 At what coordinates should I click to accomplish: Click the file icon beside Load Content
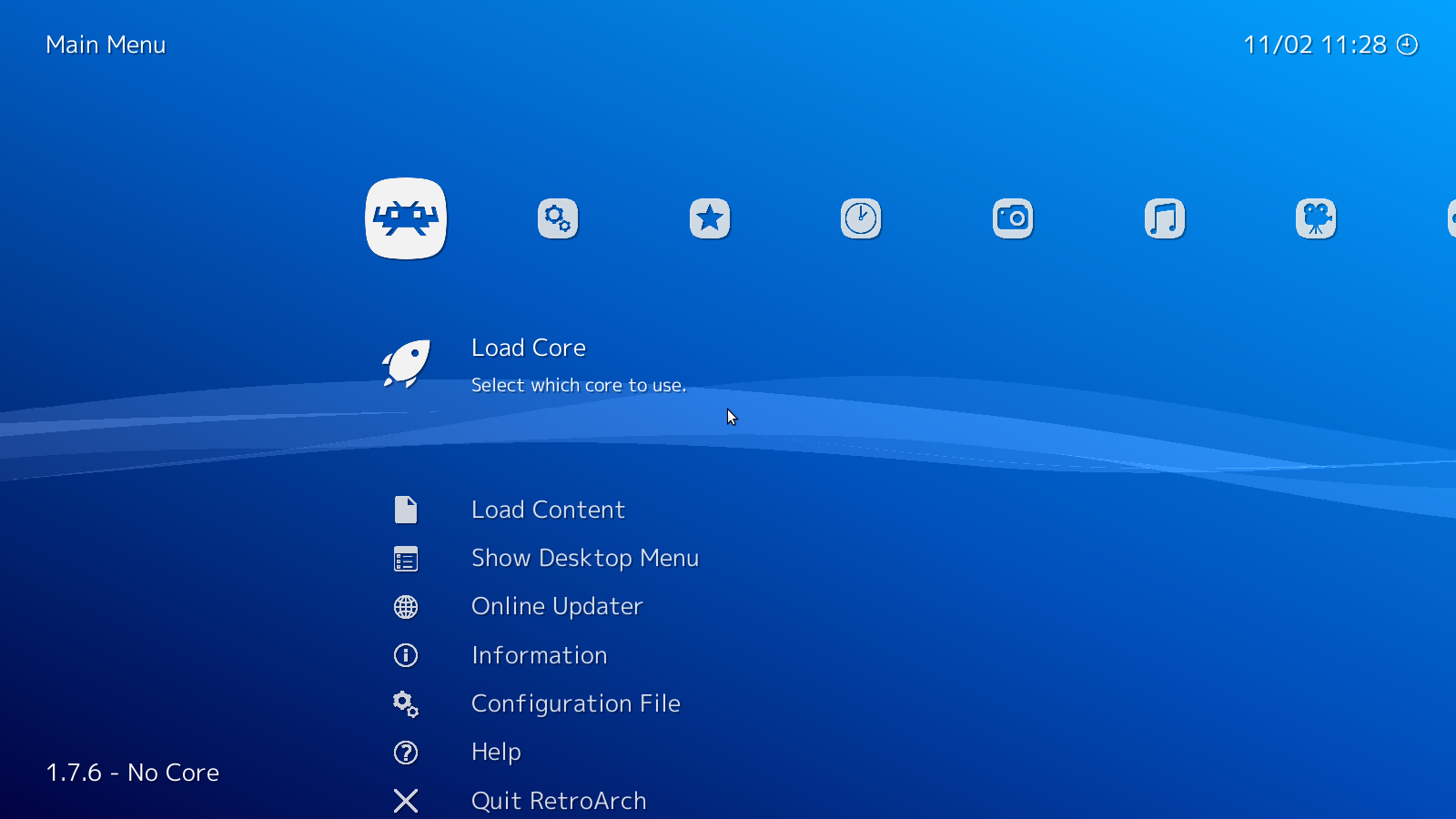pyautogui.click(x=406, y=510)
